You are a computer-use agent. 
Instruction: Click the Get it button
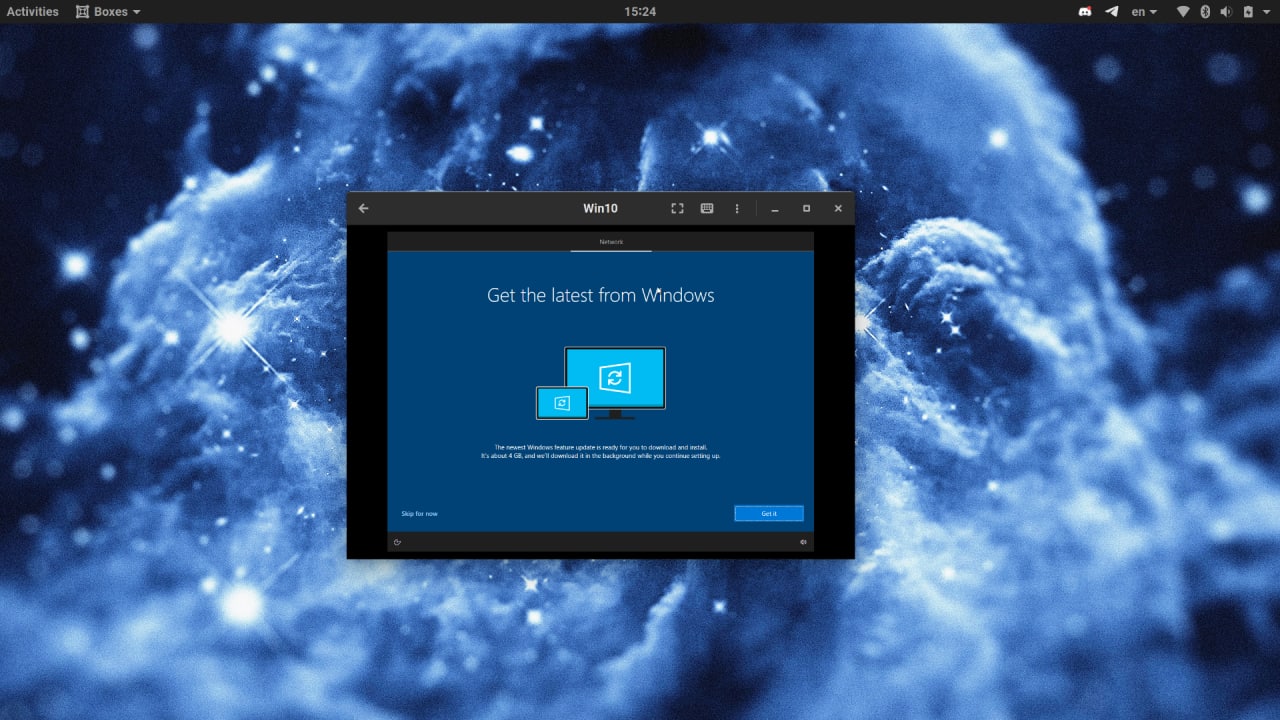[x=769, y=513]
